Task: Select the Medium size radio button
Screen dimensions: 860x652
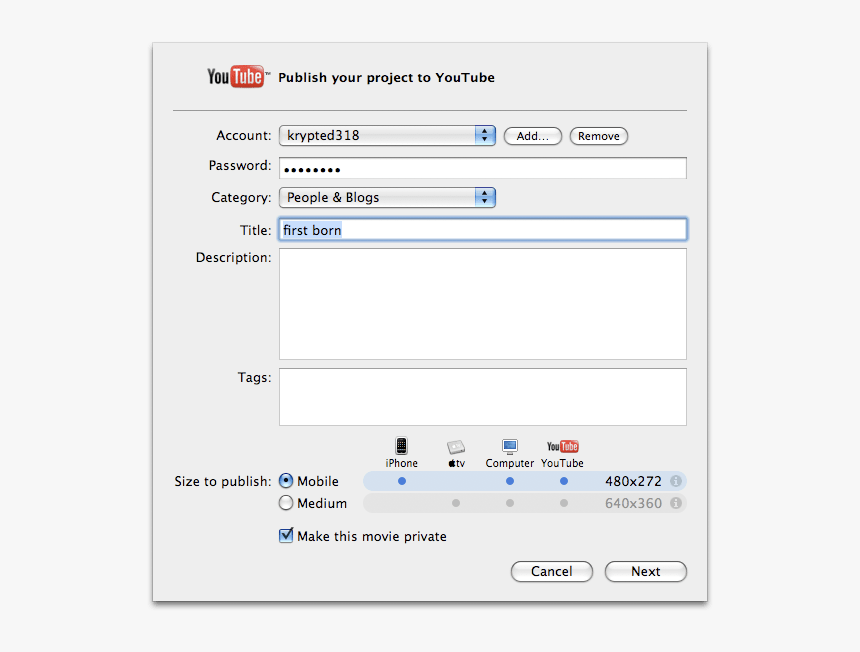Action: [x=286, y=503]
